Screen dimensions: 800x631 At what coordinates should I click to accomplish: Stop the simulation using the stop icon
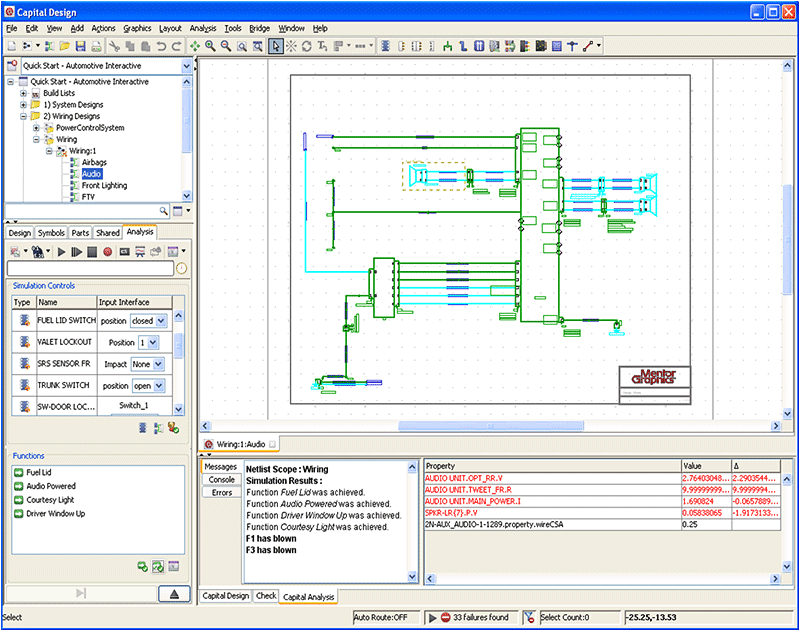click(93, 251)
